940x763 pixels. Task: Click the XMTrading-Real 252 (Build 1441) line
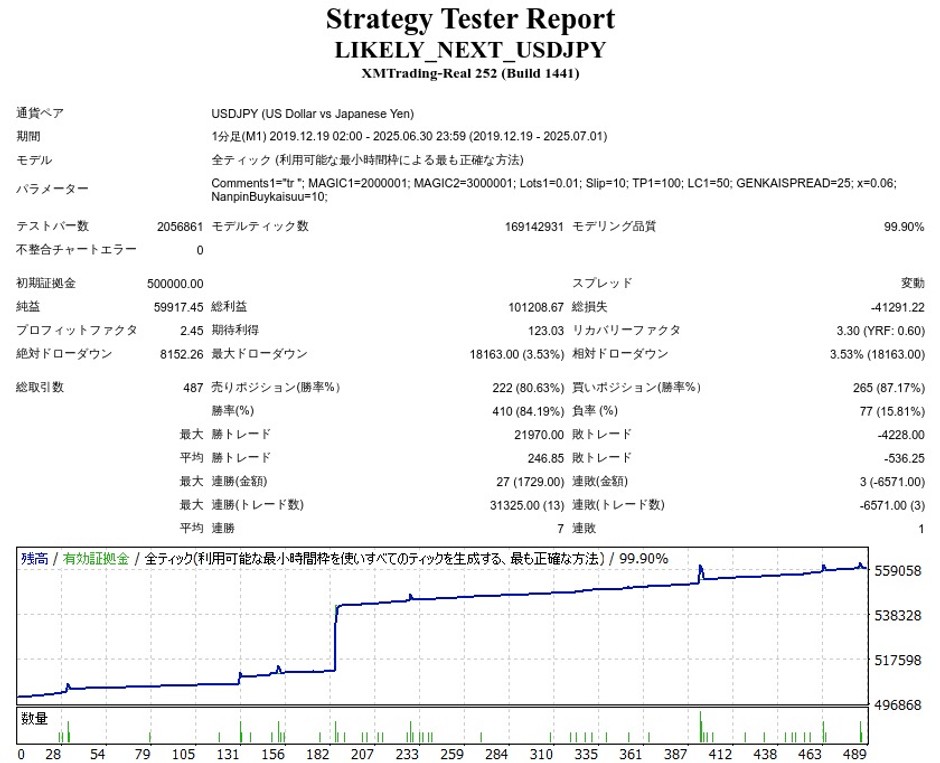click(470, 74)
